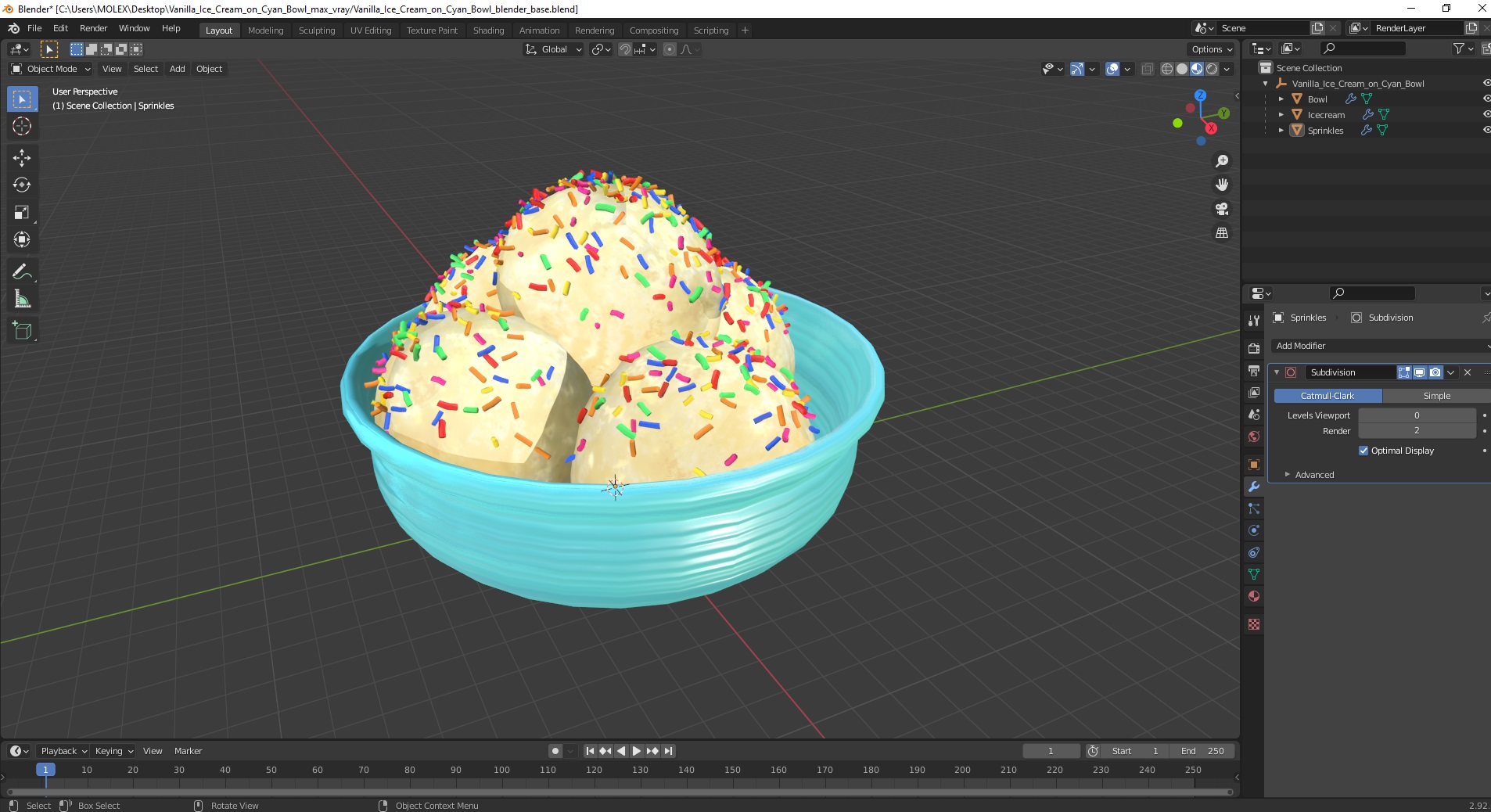Switch viewport to Rendered shading
Screen dimensions: 1491x812
1212,69
